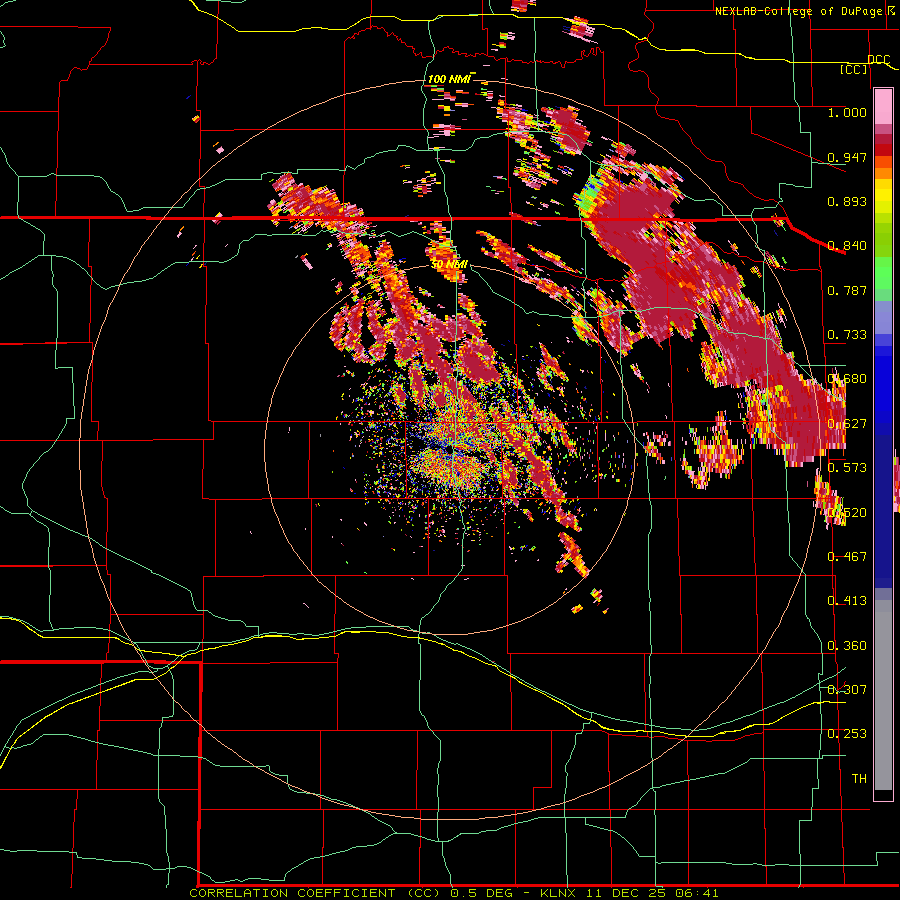Click the 0.787 scale label

(x=847, y=290)
